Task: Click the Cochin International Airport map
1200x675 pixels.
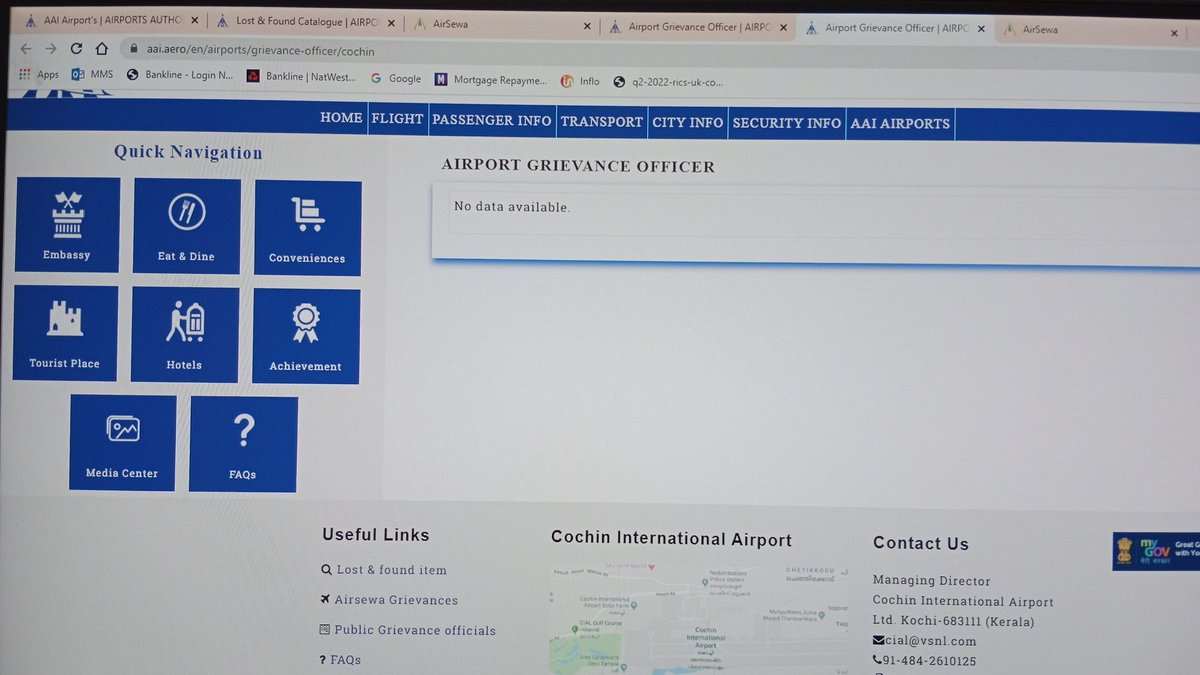Action: (x=698, y=619)
